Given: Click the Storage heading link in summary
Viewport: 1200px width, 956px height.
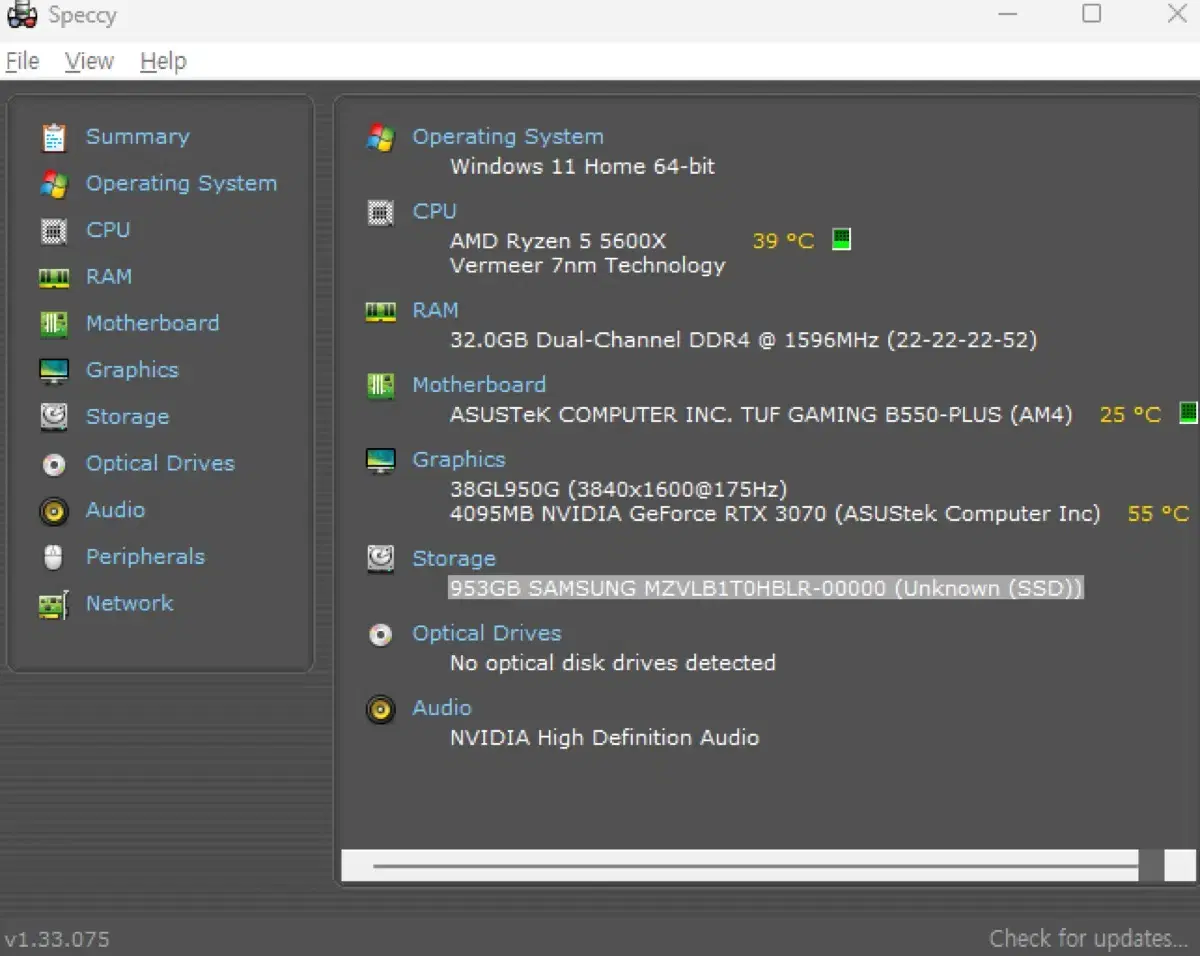Looking at the screenshot, I should 454,559.
